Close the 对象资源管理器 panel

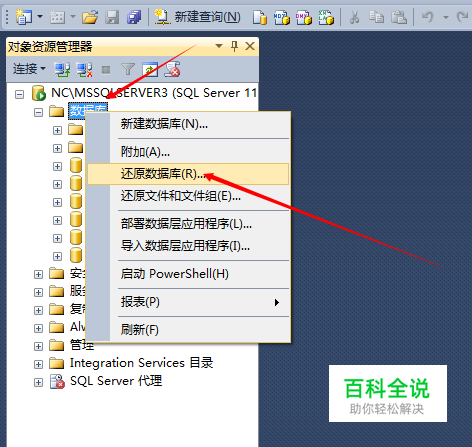(x=250, y=46)
